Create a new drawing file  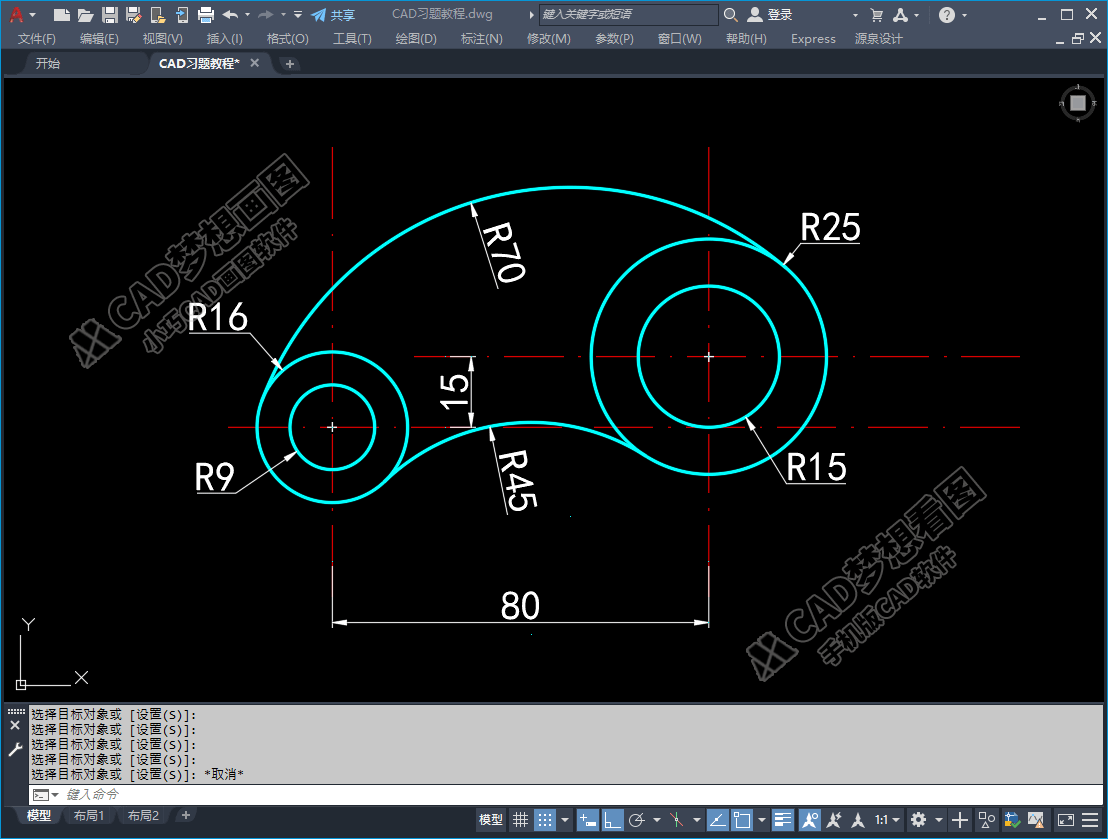61,14
